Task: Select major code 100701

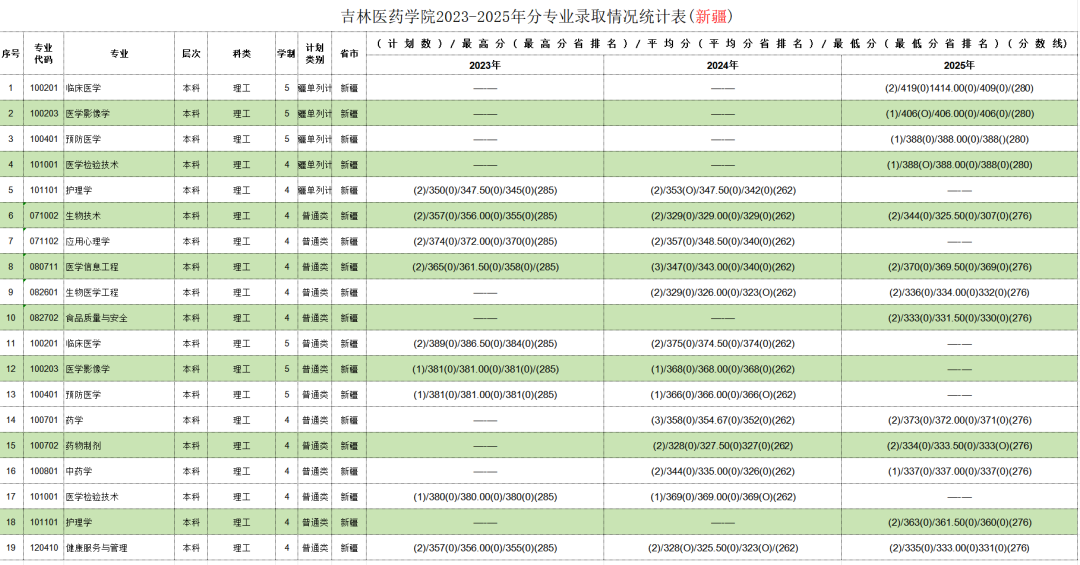Action: click(x=44, y=420)
